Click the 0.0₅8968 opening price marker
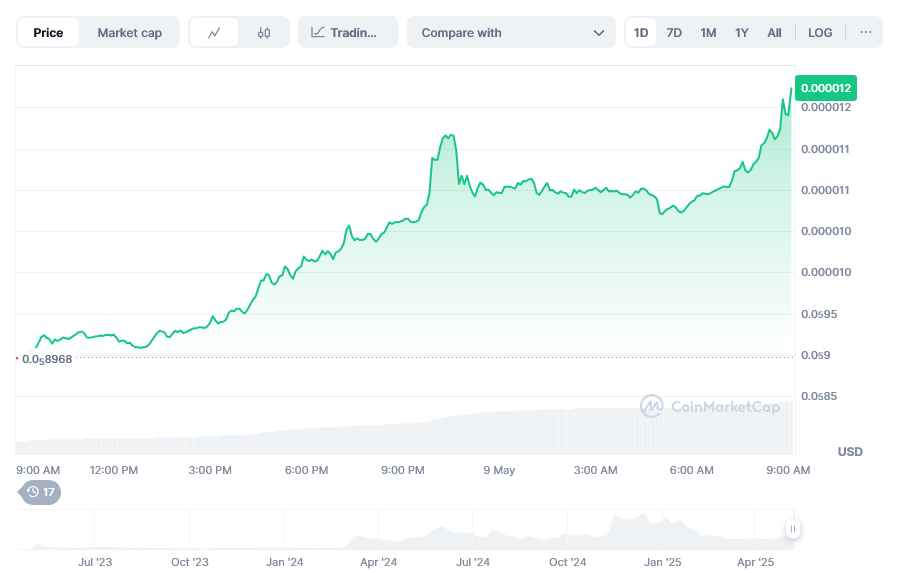The width and height of the screenshot is (899, 573). pos(47,359)
